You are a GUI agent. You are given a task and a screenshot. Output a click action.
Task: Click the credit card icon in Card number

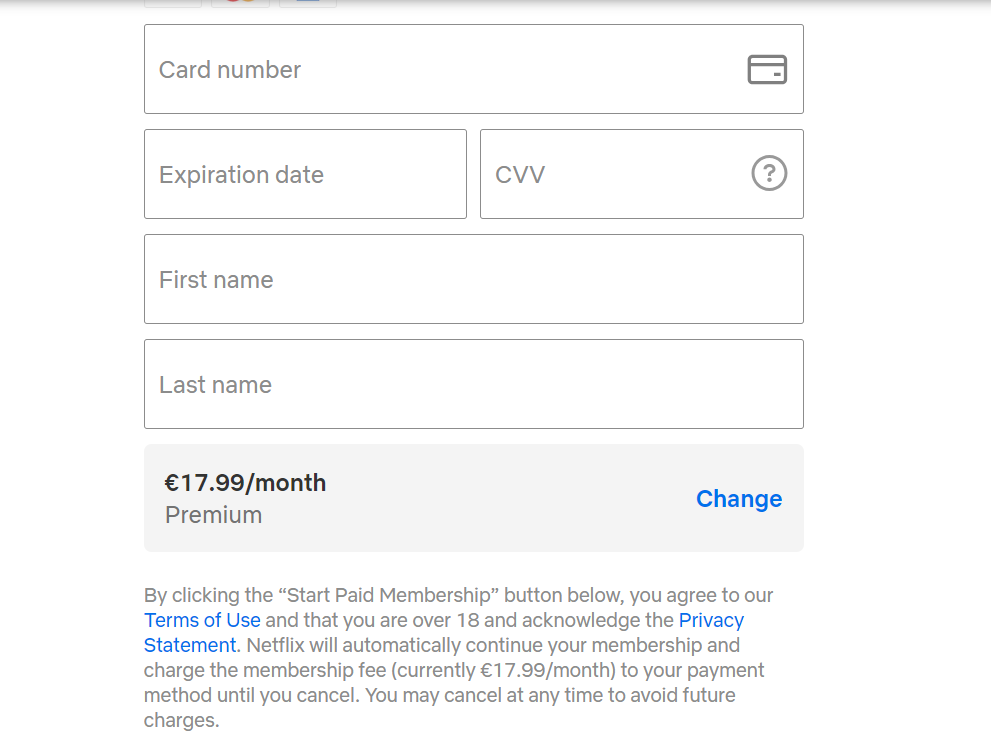pyautogui.click(x=767, y=70)
